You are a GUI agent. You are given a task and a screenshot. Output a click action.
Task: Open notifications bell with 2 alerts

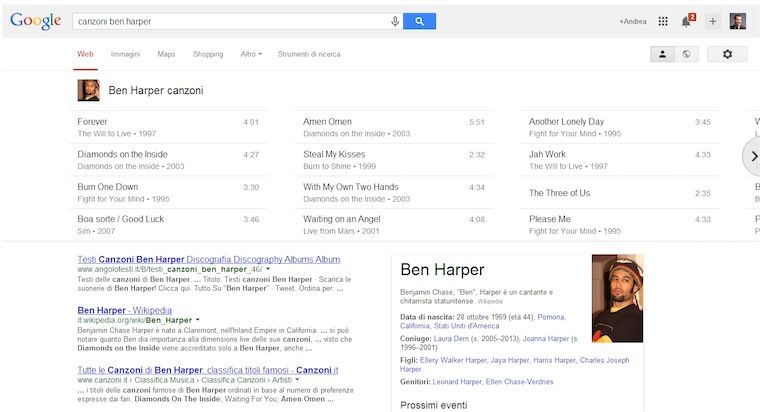688,21
